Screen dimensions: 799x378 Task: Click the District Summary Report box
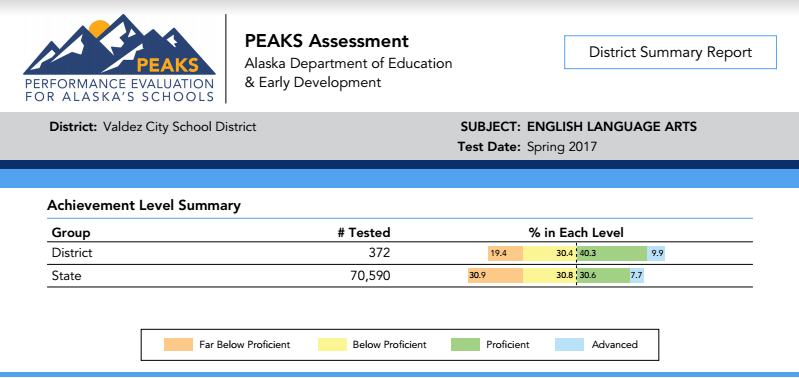coord(670,52)
